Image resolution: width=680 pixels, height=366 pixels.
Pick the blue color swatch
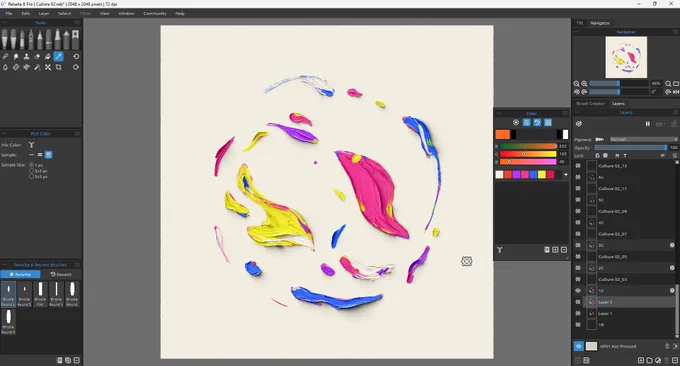(x=533, y=174)
